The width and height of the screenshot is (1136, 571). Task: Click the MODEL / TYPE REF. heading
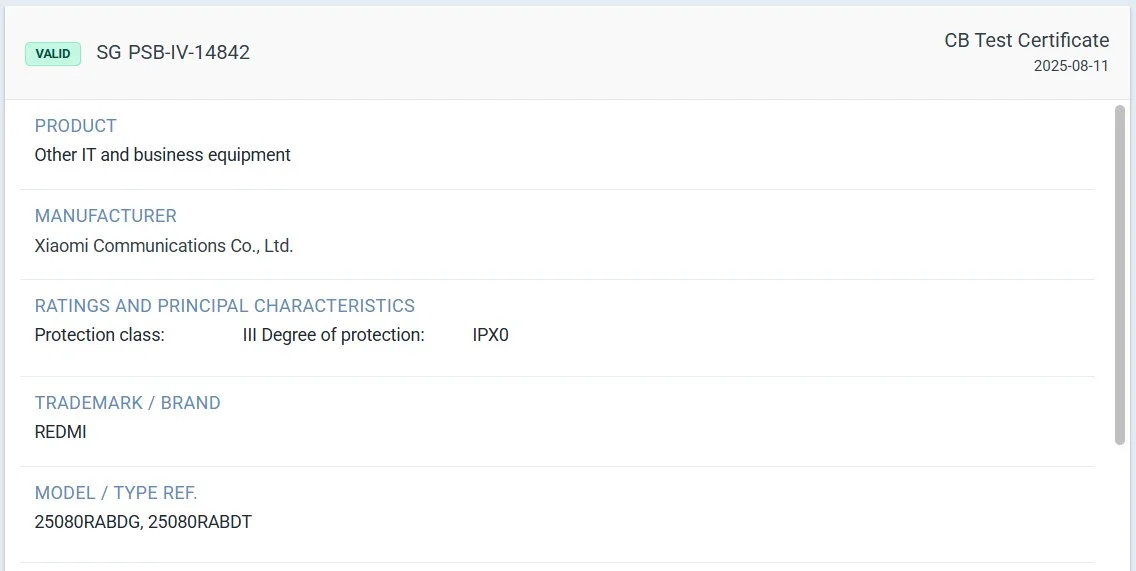[x=116, y=493]
